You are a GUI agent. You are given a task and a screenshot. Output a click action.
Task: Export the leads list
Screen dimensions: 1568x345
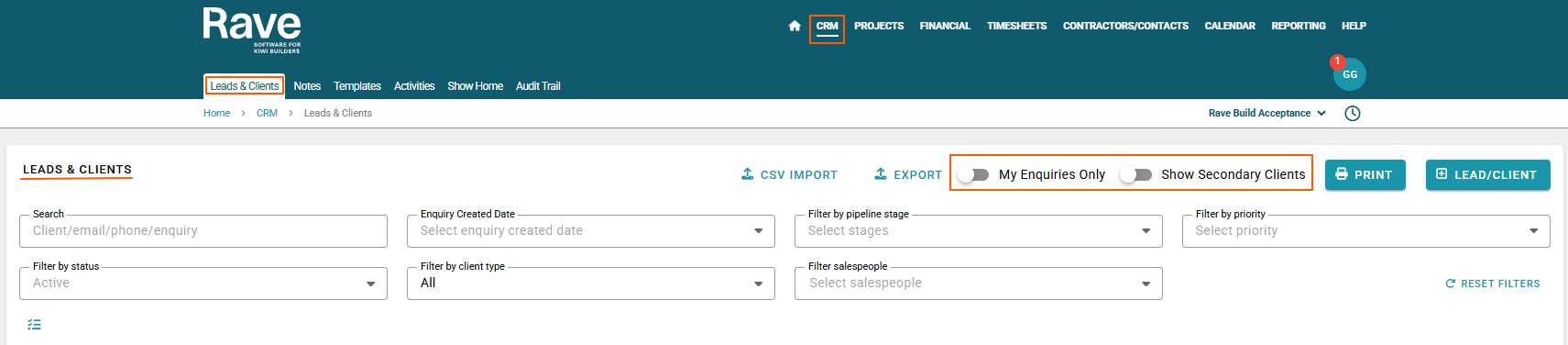point(908,174)
